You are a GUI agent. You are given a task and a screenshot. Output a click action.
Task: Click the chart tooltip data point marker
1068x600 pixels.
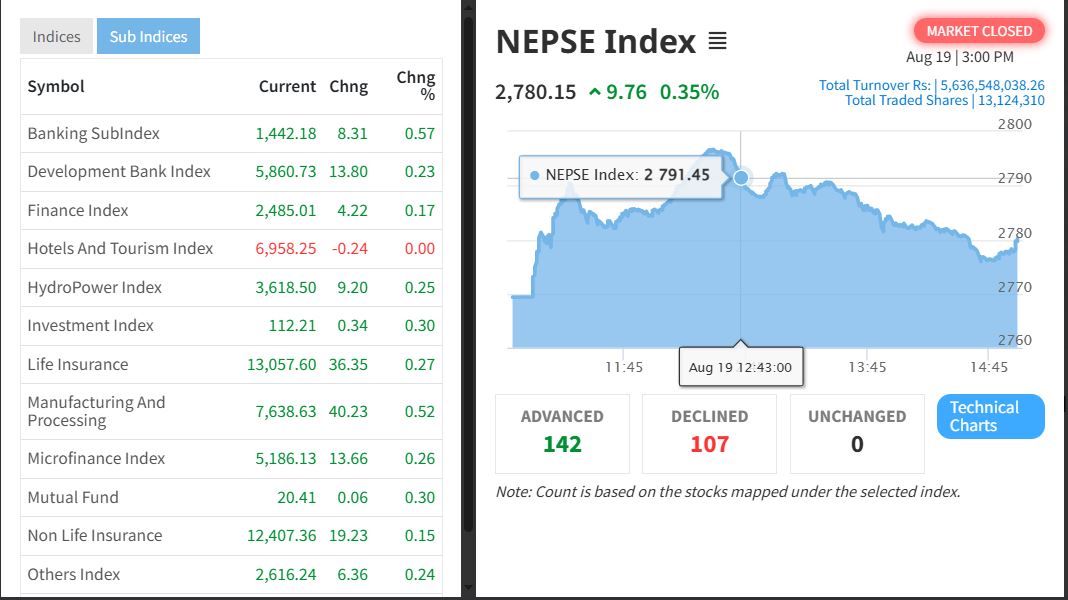741,178
